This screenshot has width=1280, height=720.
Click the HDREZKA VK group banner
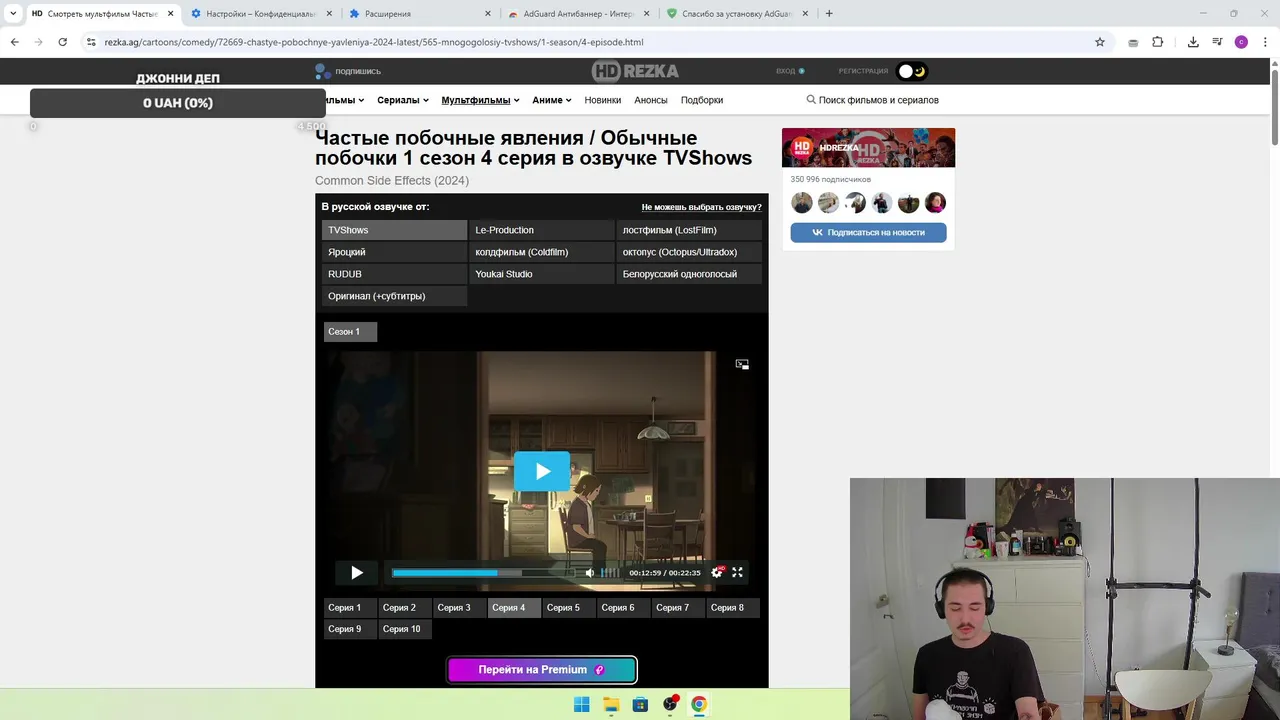[868, 148]
